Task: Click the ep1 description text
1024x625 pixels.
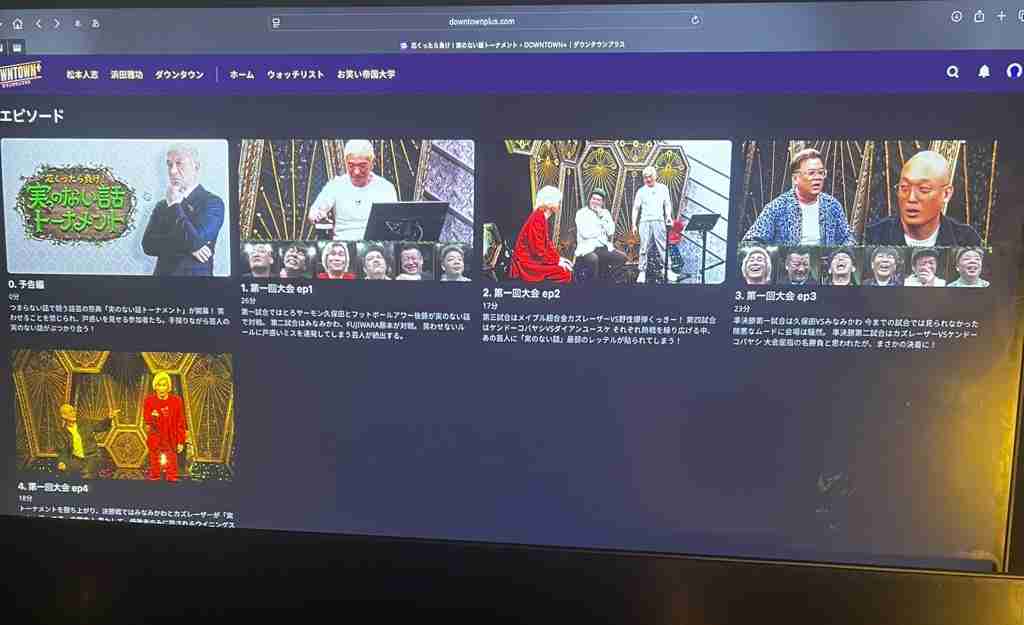Action: tap(355, 326)
